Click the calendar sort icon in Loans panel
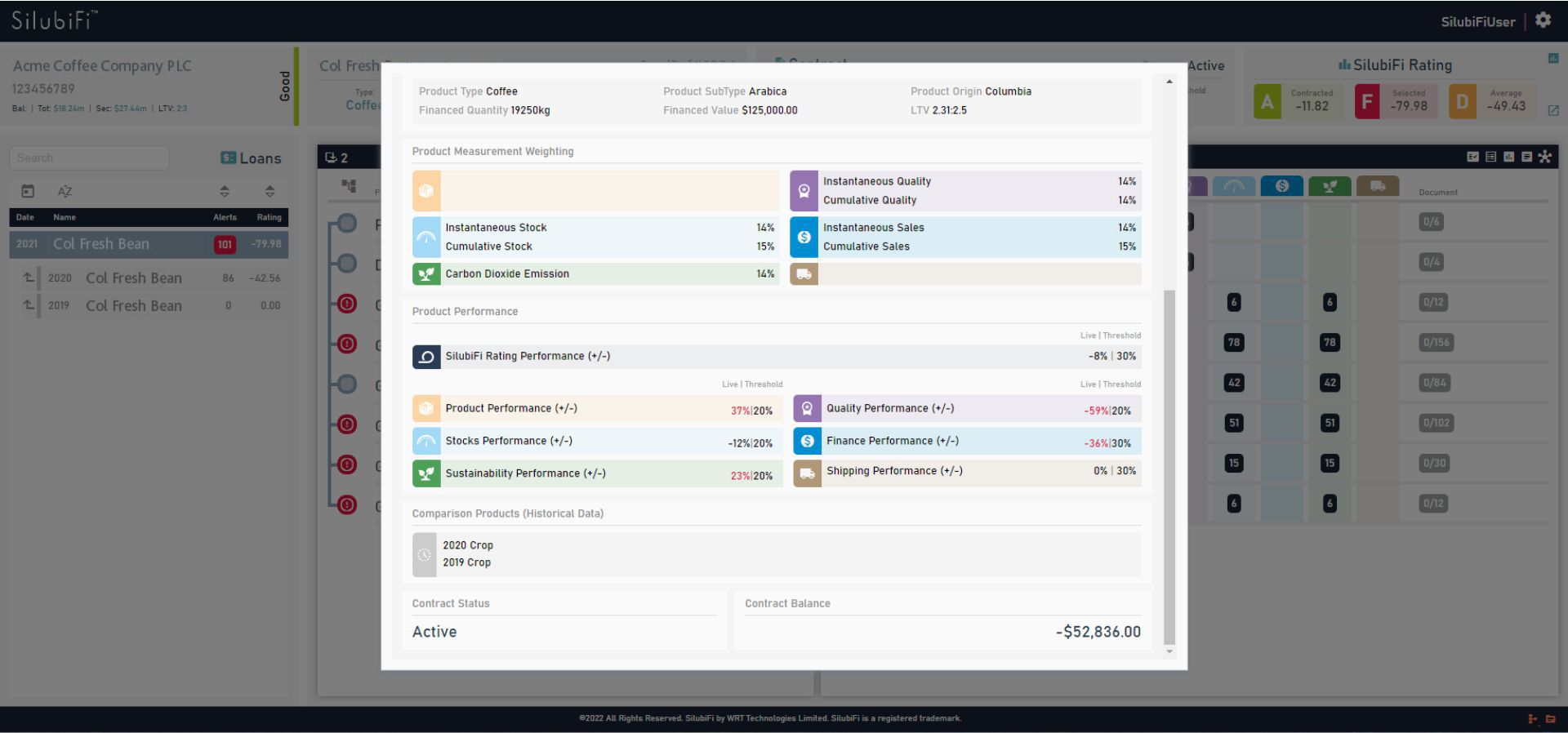 click(x=28, y=191)
